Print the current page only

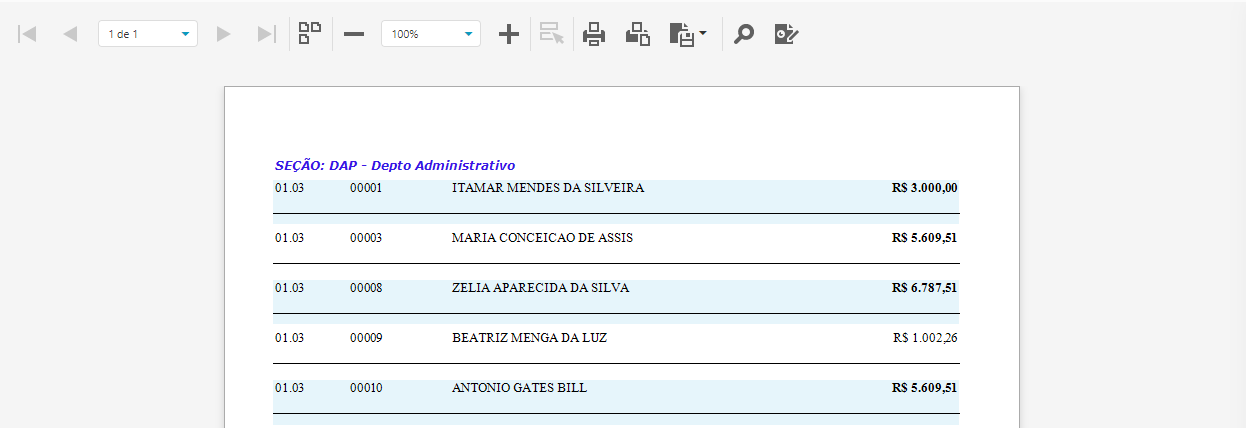tap(638, 34)
